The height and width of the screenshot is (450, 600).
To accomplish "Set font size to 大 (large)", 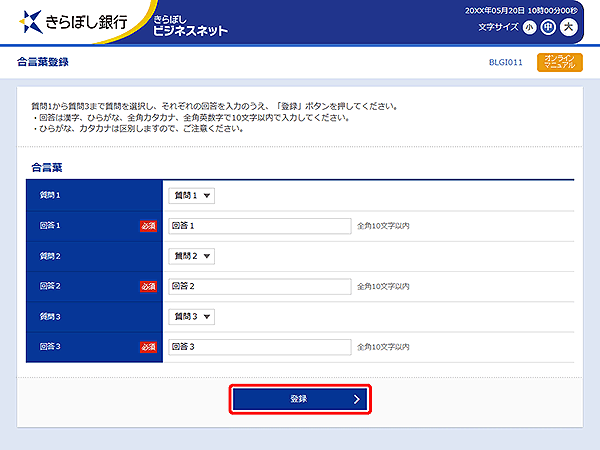I will click(569, 27).
